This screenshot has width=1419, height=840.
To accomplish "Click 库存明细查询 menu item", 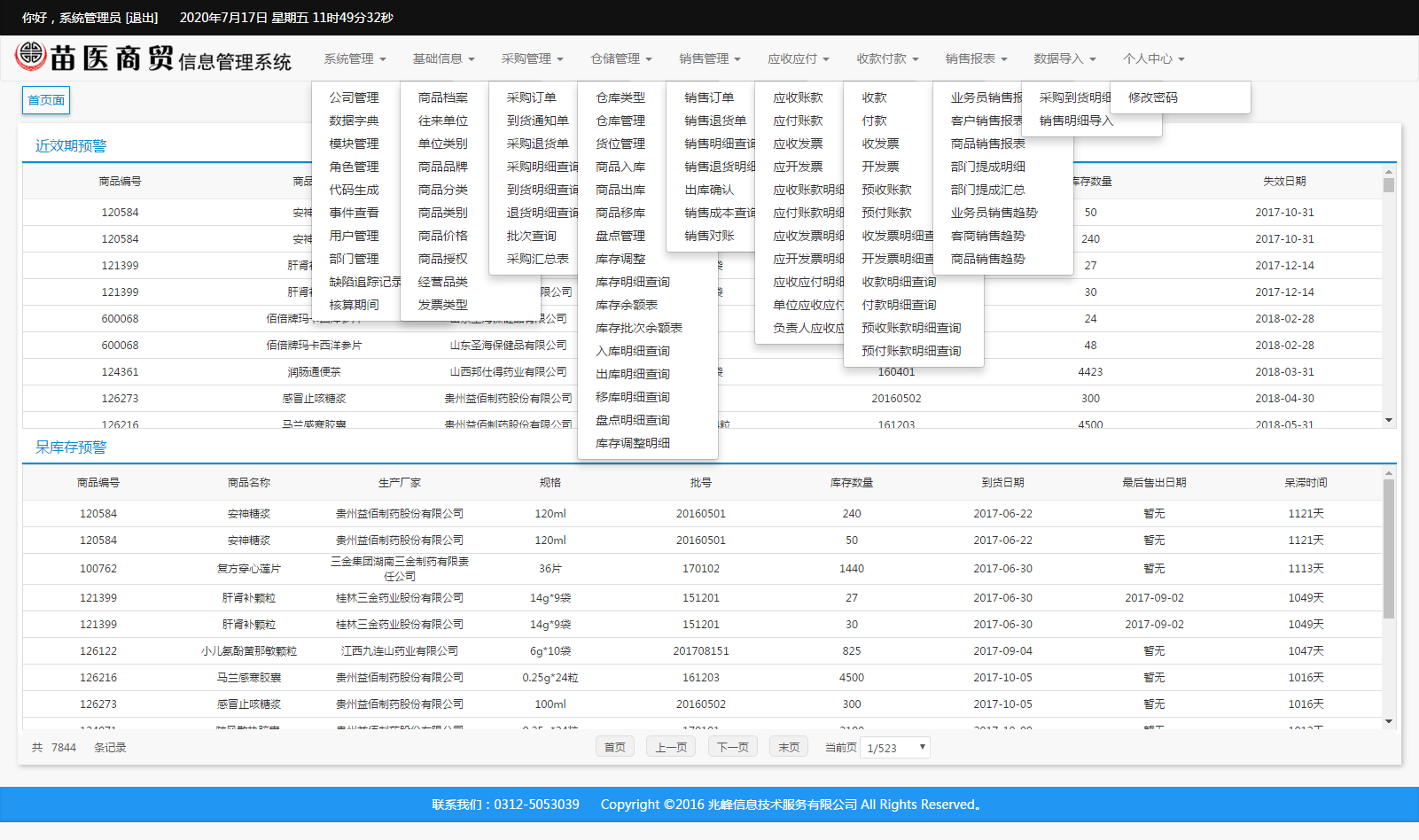I will click(633, 282).
